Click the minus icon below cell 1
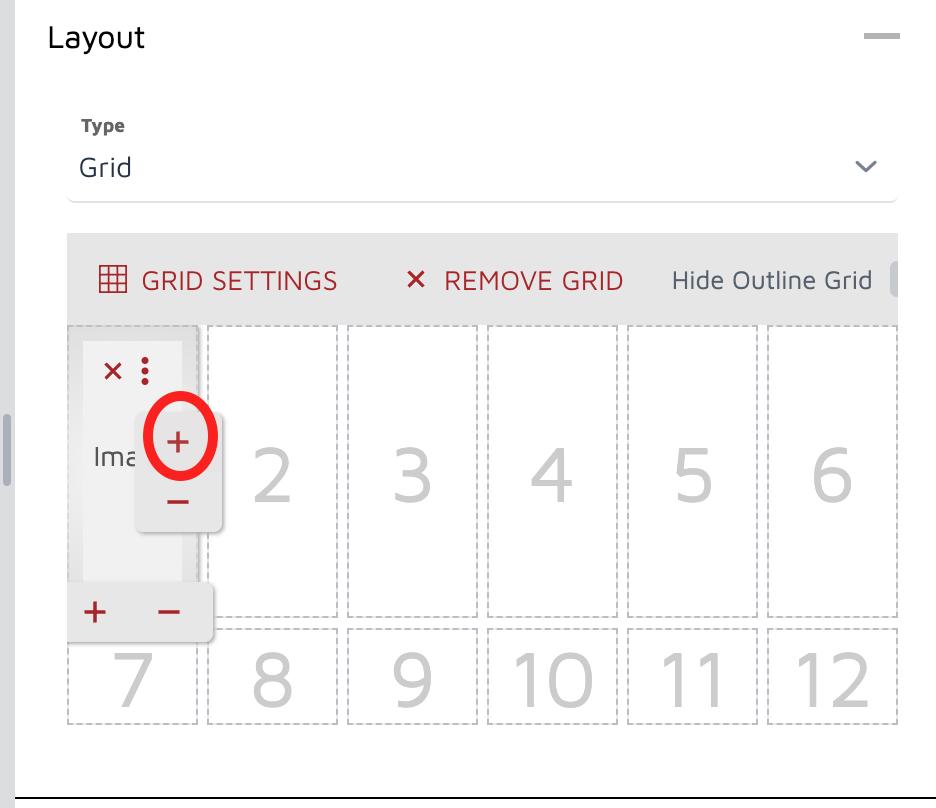 169,612
